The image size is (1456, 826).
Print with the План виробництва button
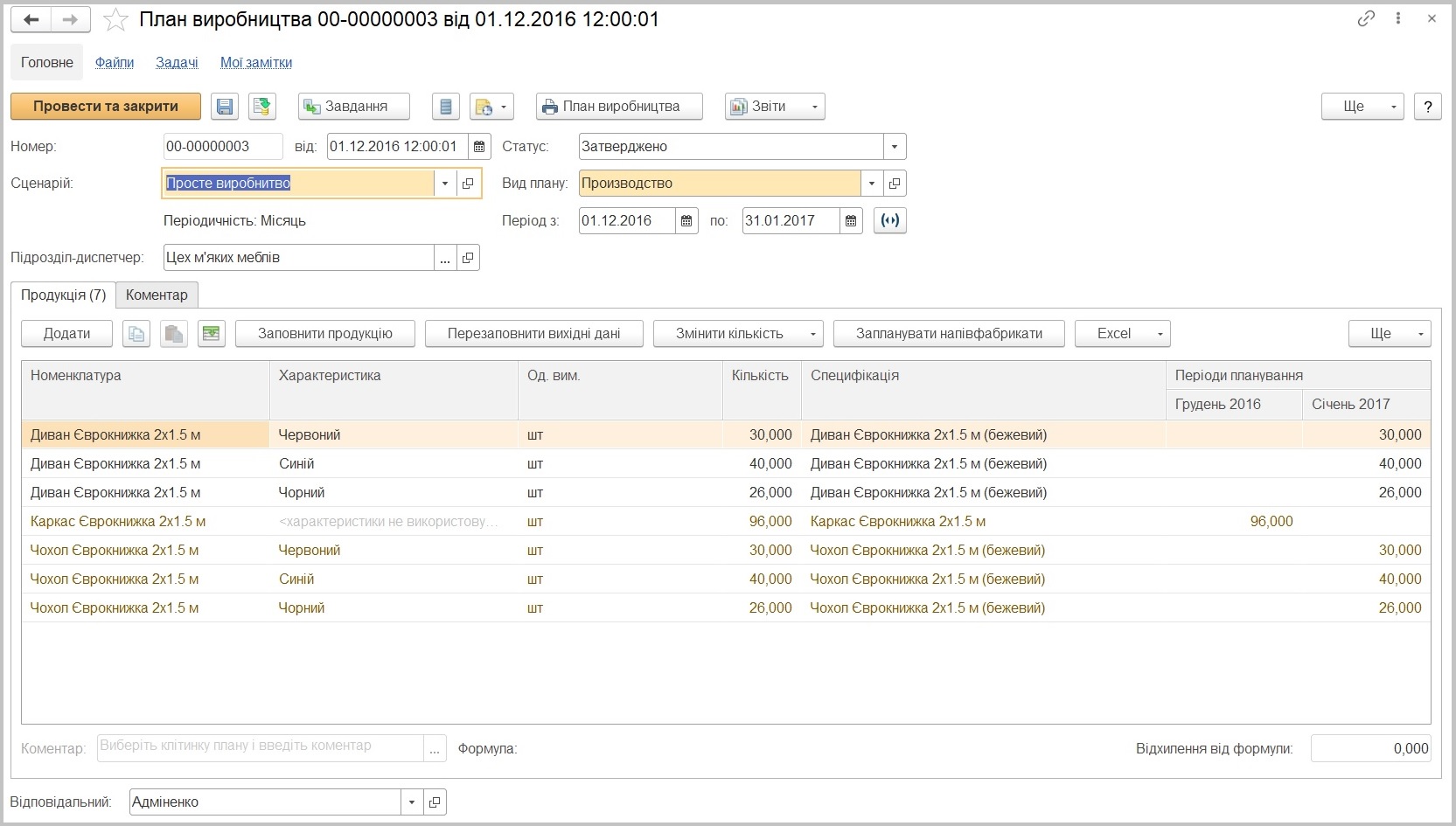(x=620, y=107)
